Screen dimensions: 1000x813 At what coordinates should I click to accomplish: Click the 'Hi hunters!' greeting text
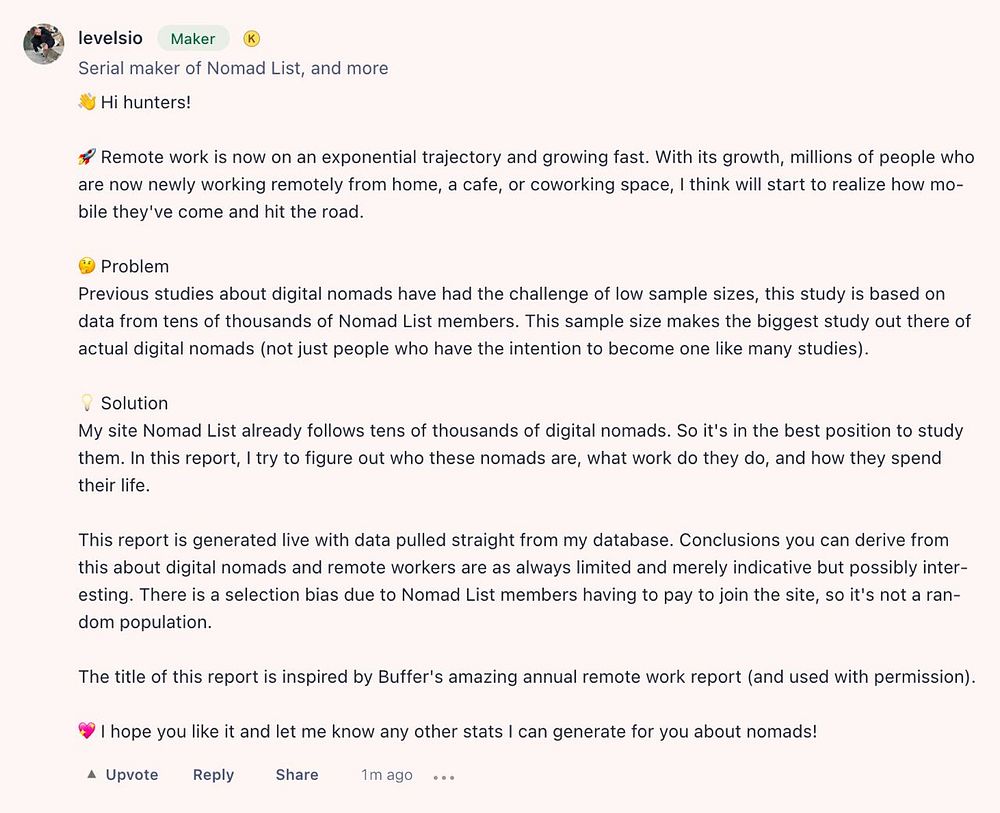tap(145, 102)
